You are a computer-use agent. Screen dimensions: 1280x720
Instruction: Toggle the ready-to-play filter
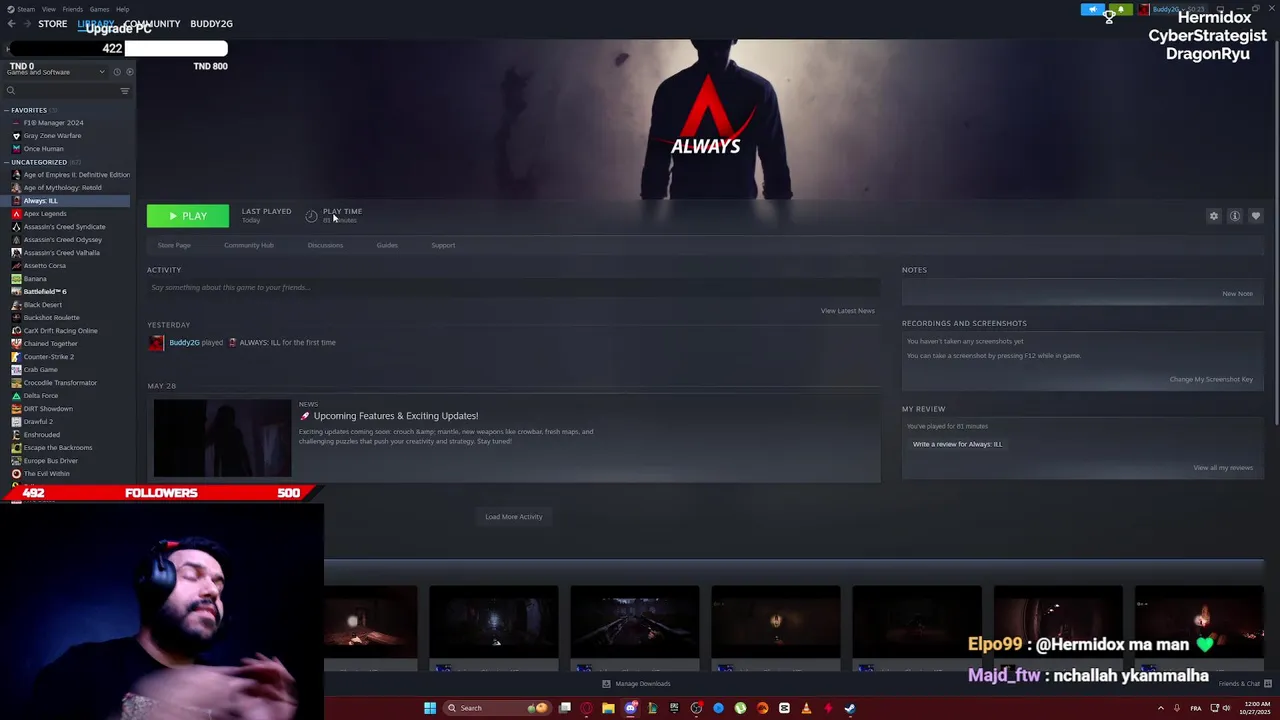pyautogui.click(x=129, y=72)
